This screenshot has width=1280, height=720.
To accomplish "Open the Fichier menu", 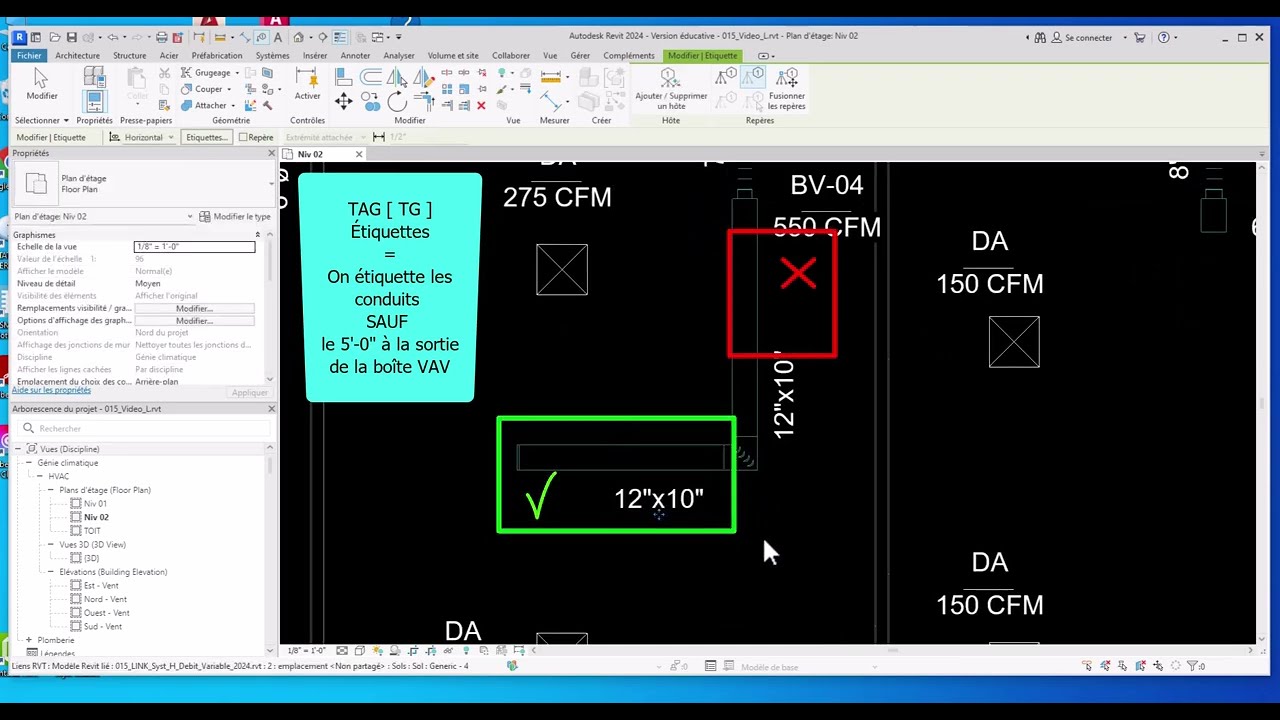I will [x=29, y=55].
